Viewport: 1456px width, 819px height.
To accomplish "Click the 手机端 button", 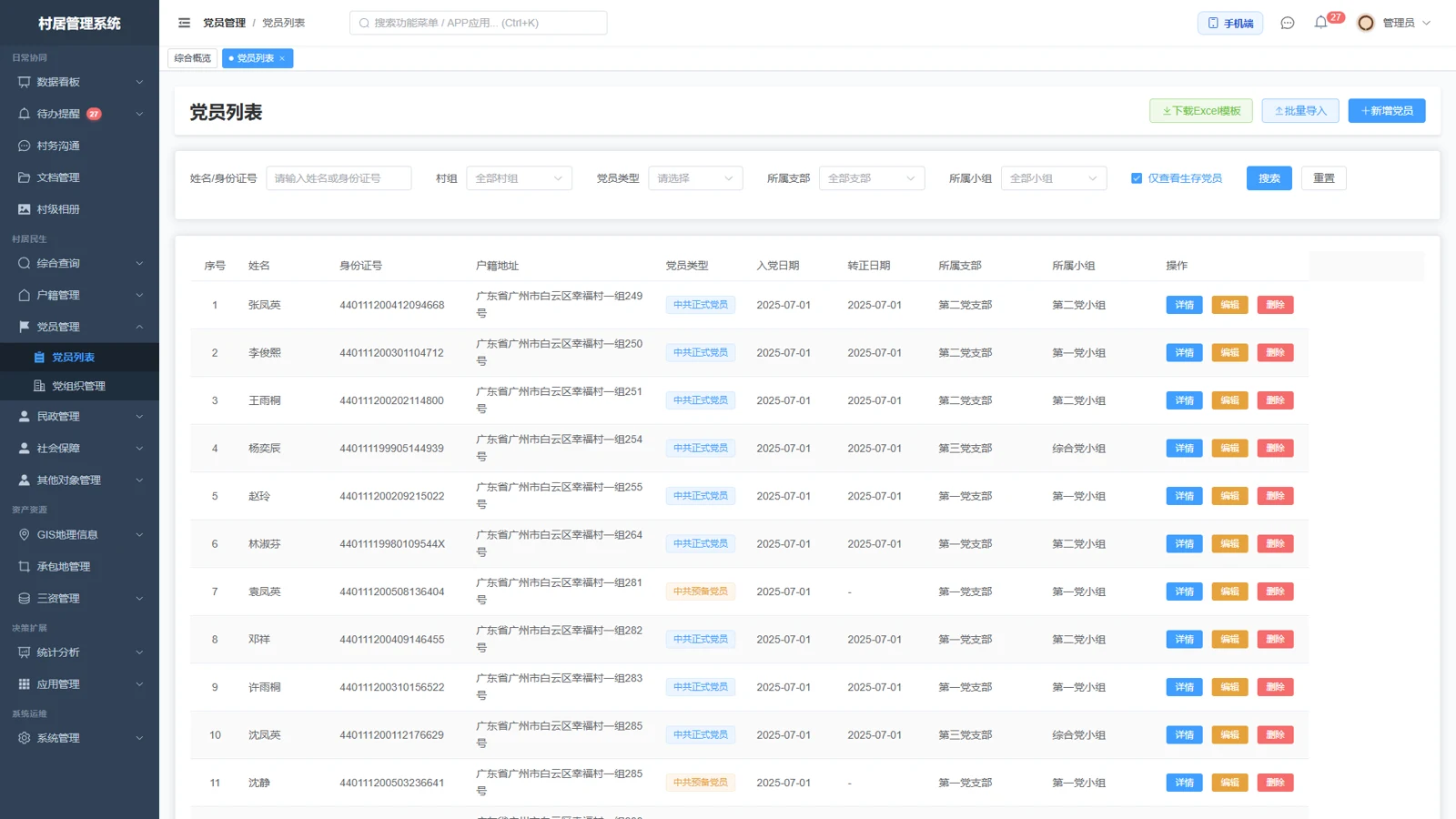I will (x=1230, y=23).
